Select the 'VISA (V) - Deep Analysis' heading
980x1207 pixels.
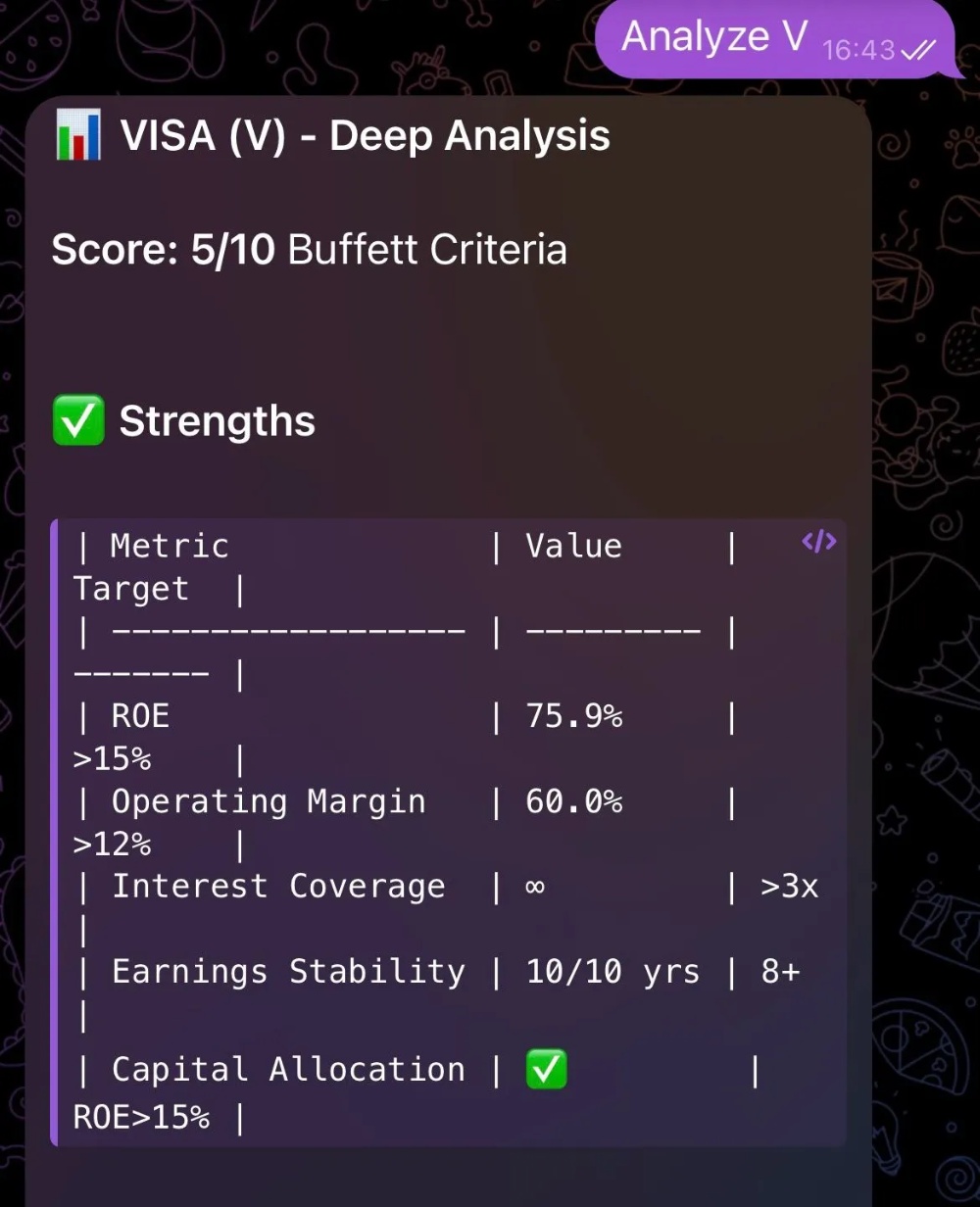tap(365, 136)
